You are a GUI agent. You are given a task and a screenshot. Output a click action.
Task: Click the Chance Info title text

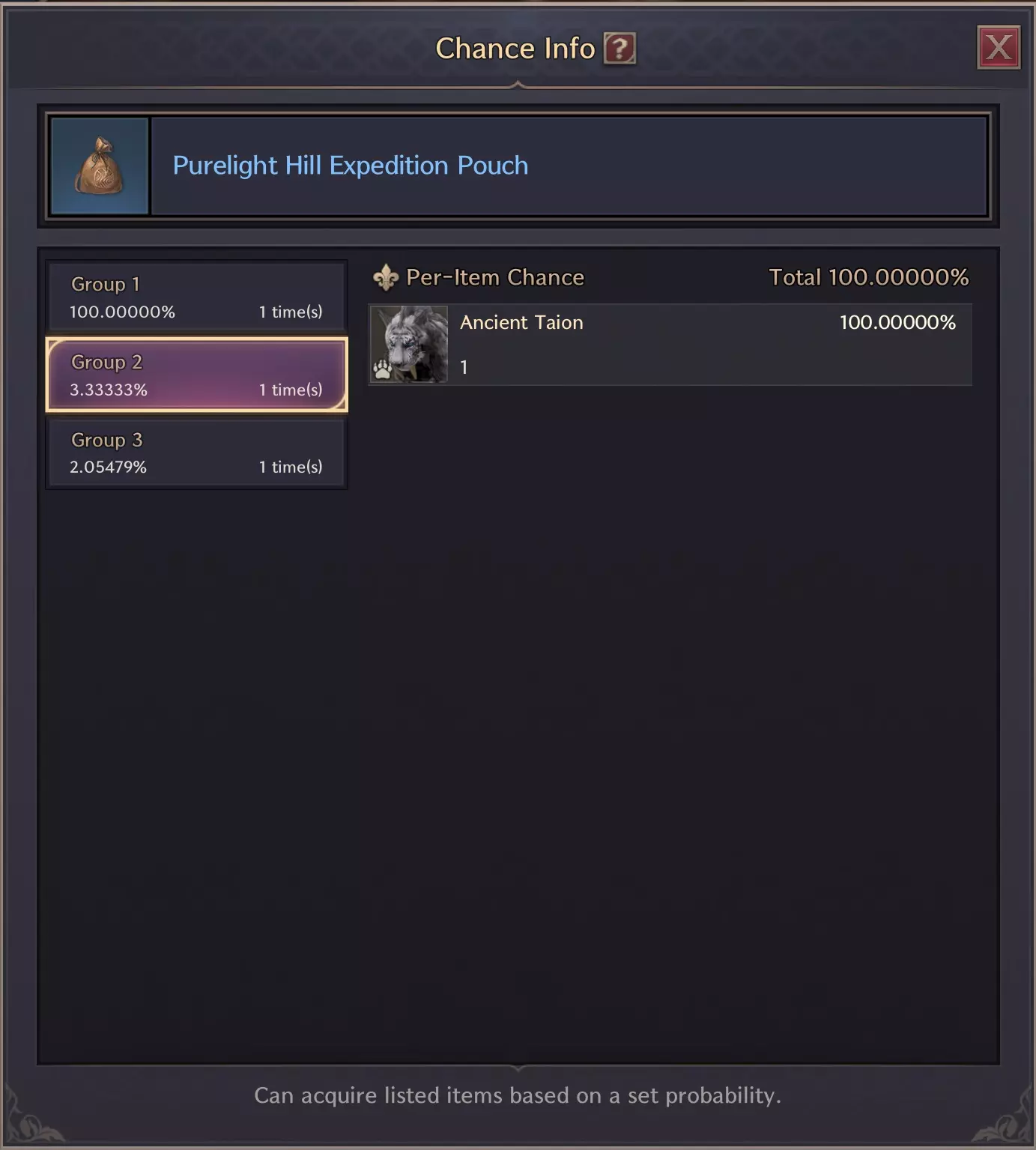[x=515, y=49]
